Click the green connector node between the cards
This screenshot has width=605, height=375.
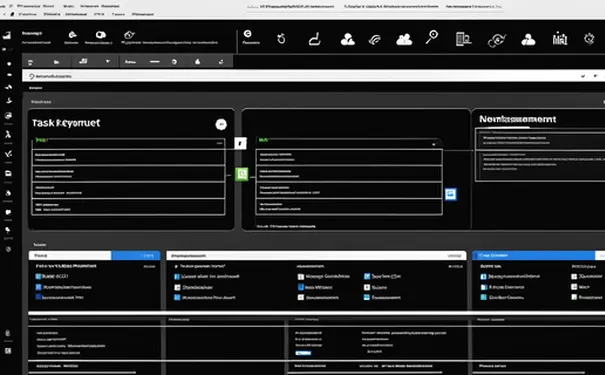(x=242, y=174)
